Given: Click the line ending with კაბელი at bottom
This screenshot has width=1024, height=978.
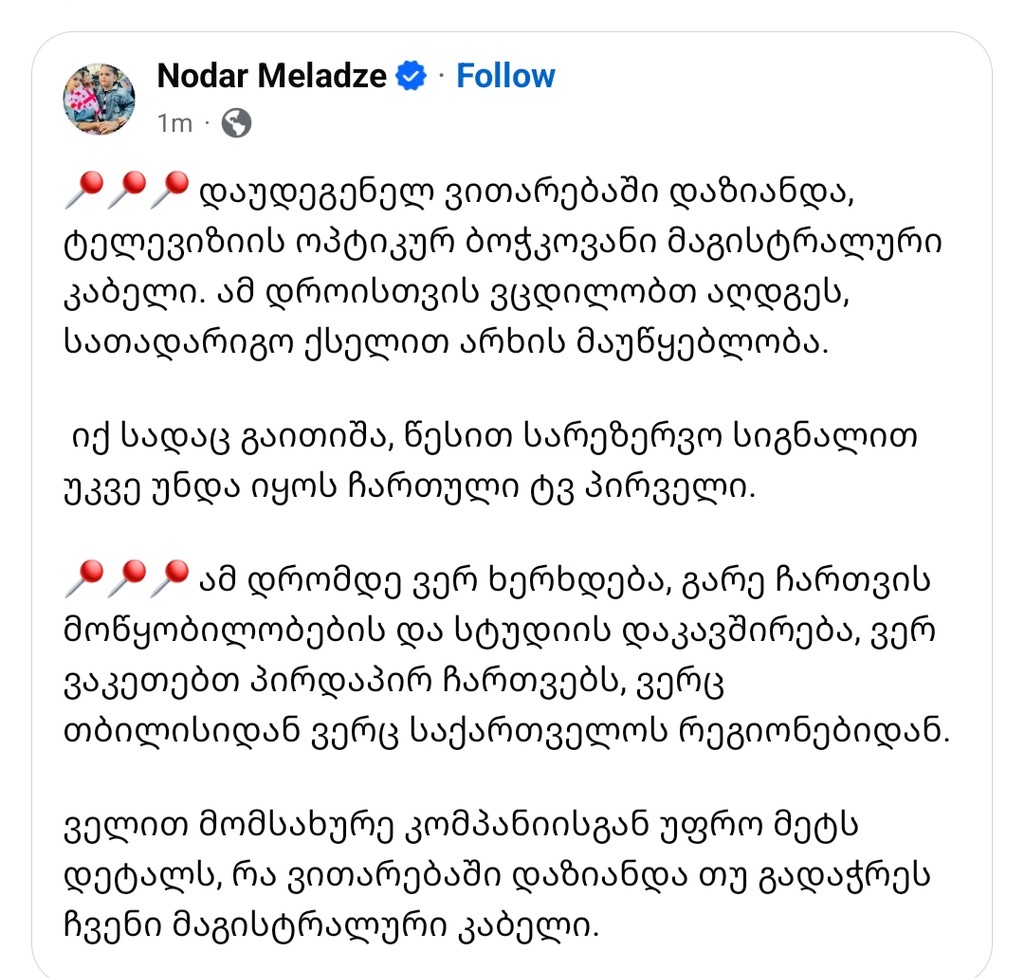Looking at the screenshot, I should click(331, 926).
